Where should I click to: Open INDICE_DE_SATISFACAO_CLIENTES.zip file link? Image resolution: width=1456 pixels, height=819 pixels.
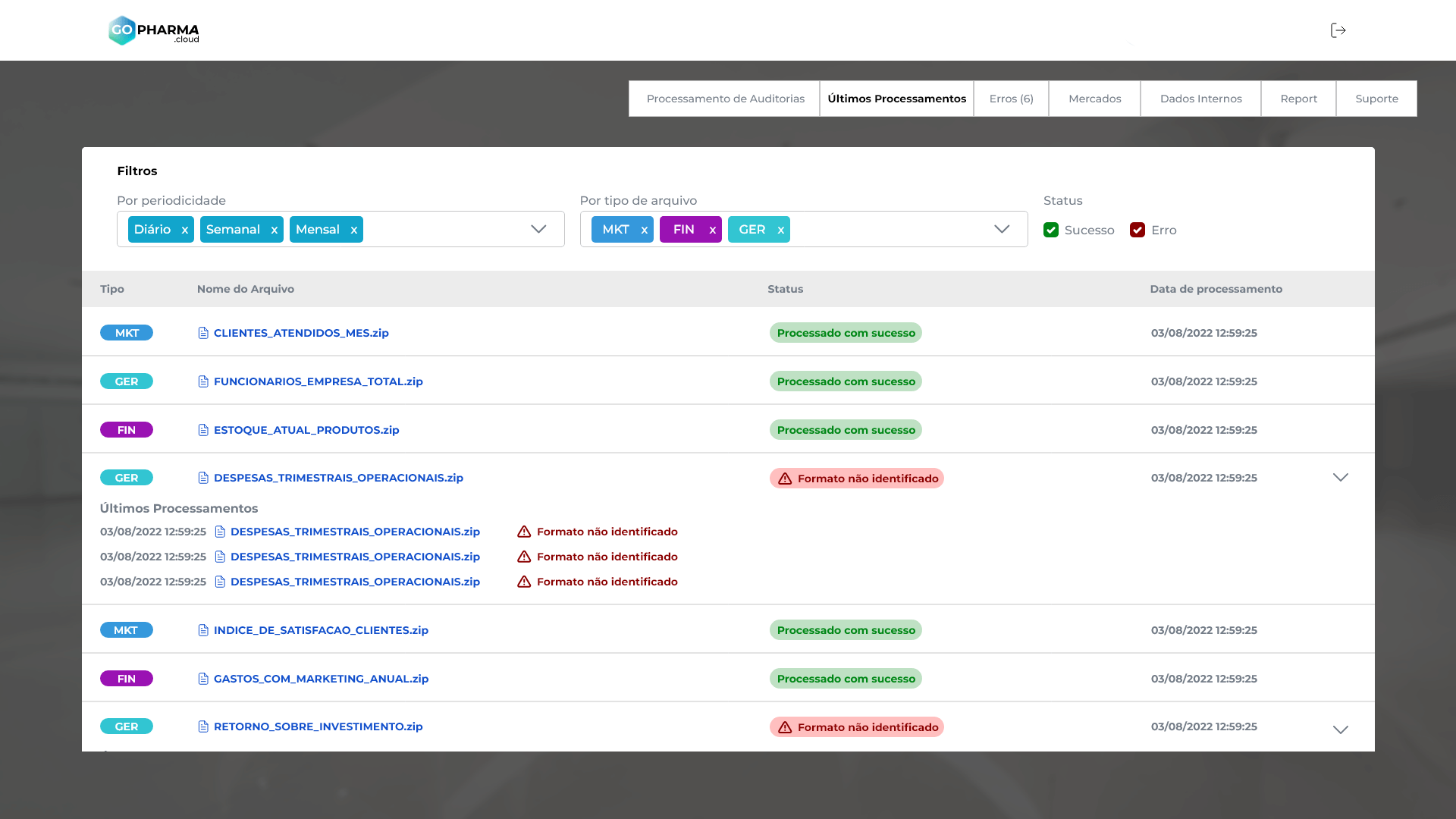[x=321, y=630]
